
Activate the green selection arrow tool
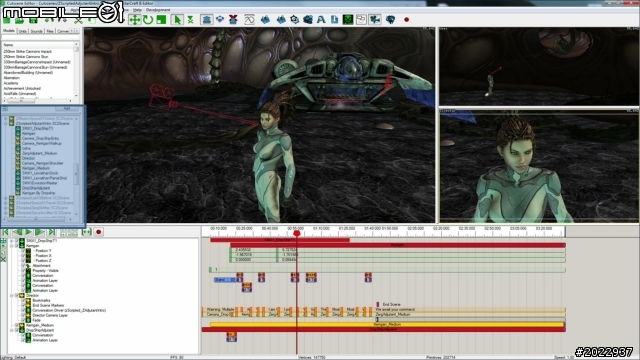point(177,20)
